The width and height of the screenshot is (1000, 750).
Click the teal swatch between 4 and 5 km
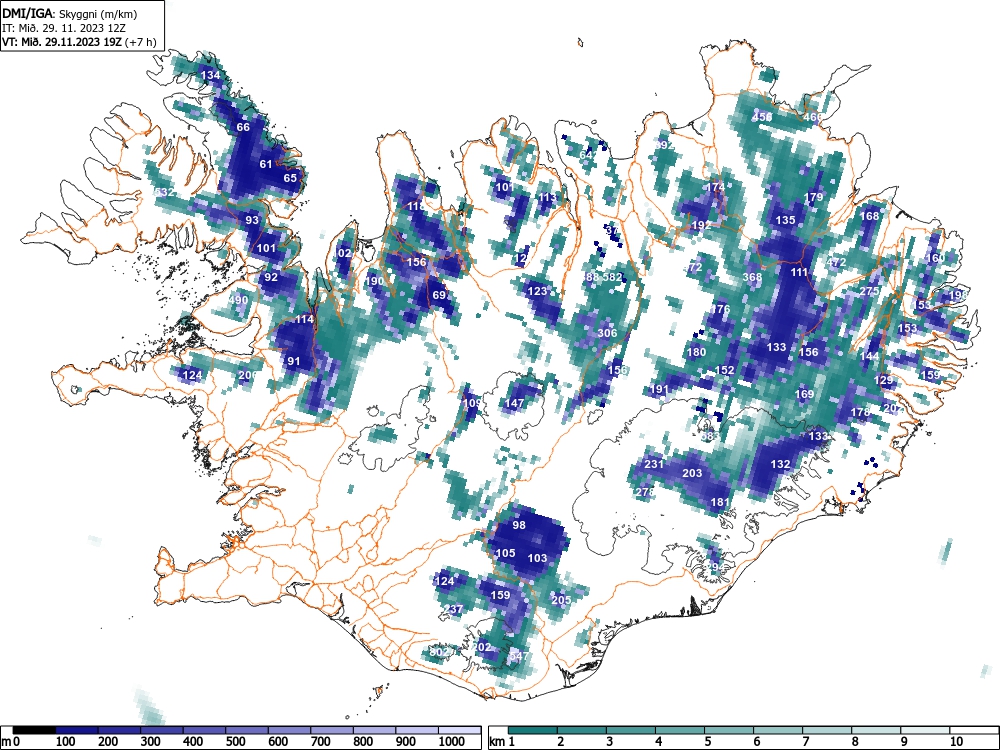tap(680, 730)
